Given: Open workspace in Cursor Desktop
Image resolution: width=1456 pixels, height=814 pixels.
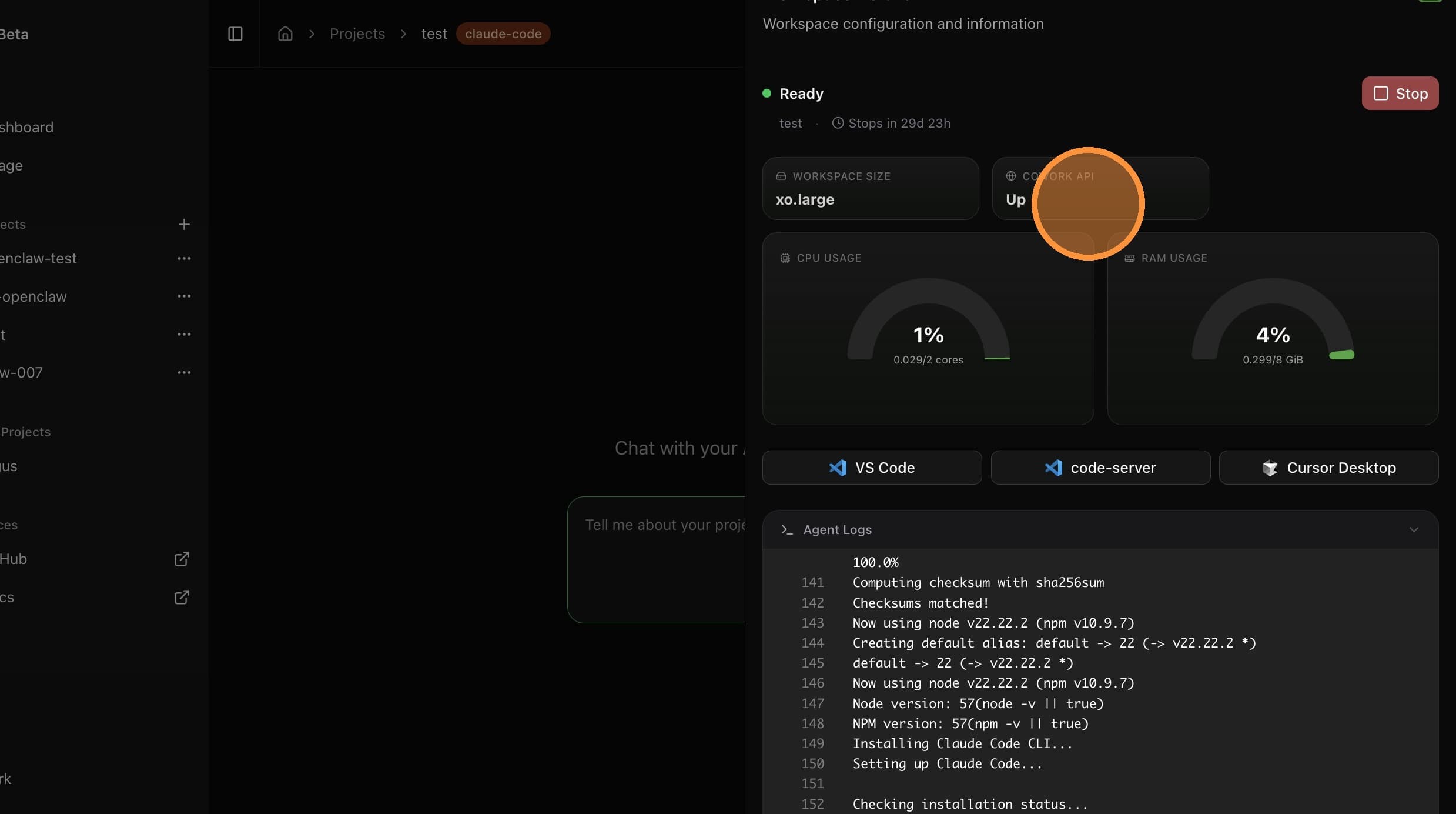Looking at the screenshot, I should tap(1328, 468).
